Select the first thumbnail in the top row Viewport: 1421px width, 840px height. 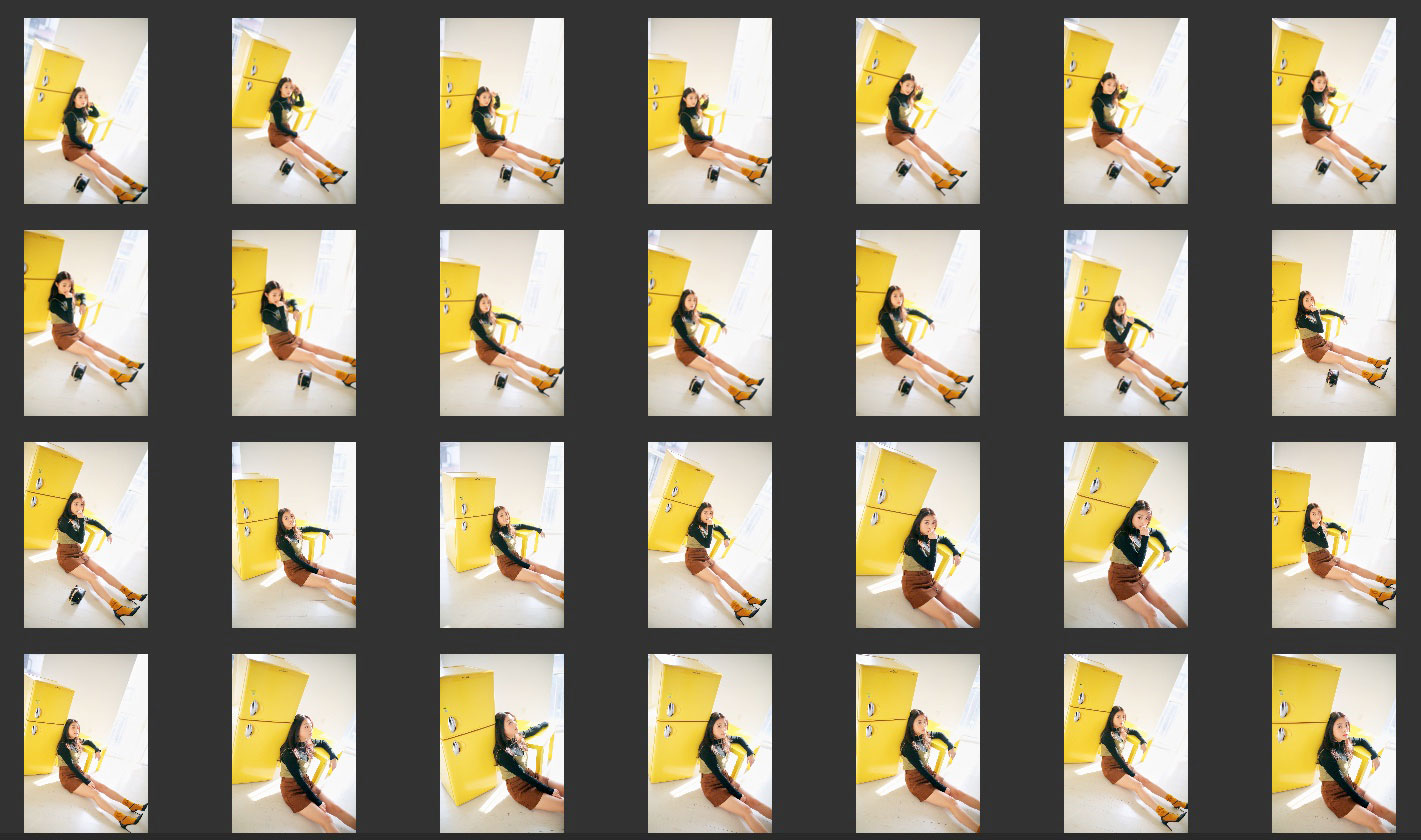[x=86, y=111]
